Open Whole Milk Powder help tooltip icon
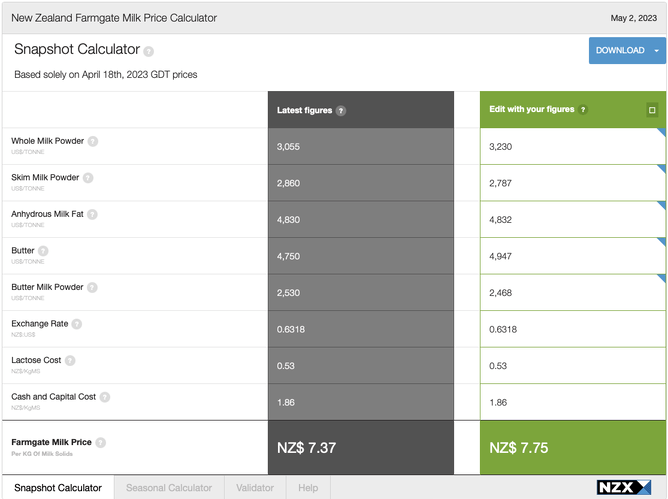Image resolution: width=668 pixels, height=499 pixels. pyautogui.click(x=93, y=142)
